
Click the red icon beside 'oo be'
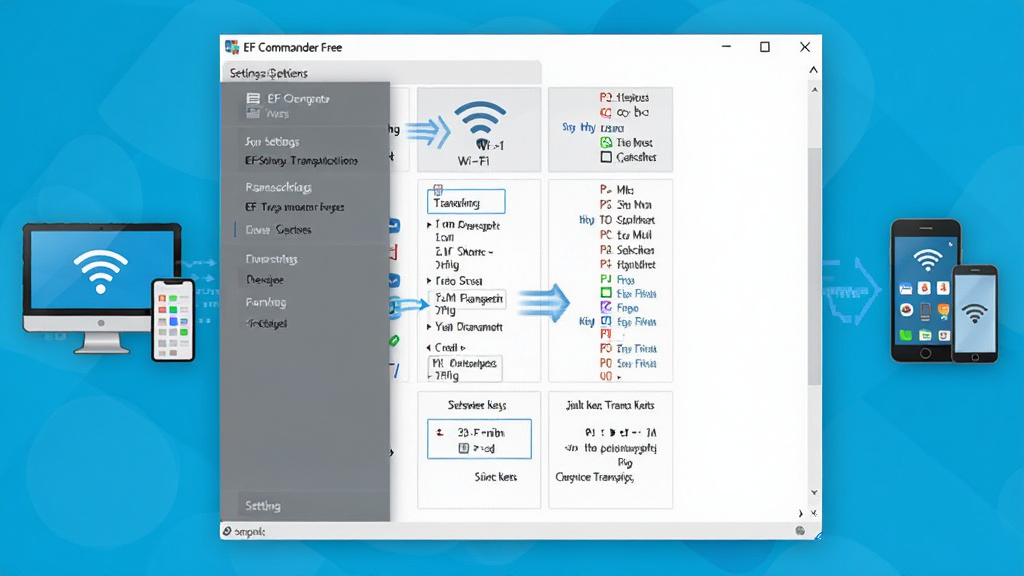pos(606,112)
